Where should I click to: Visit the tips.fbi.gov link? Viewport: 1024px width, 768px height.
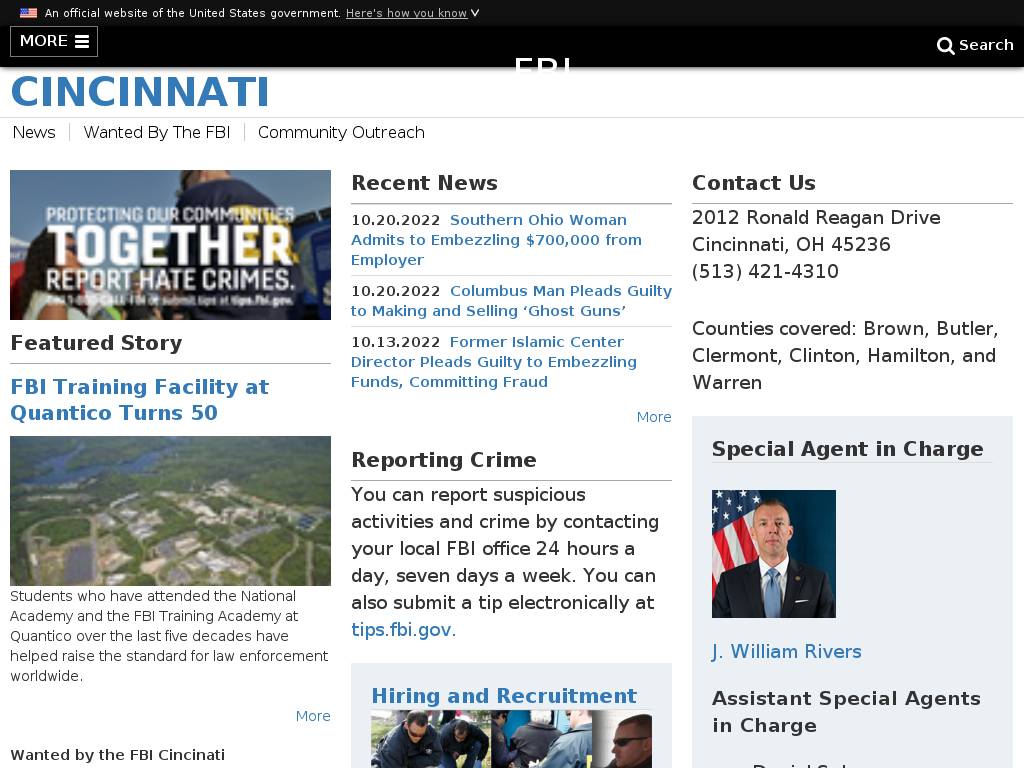[x=402, y=630]
